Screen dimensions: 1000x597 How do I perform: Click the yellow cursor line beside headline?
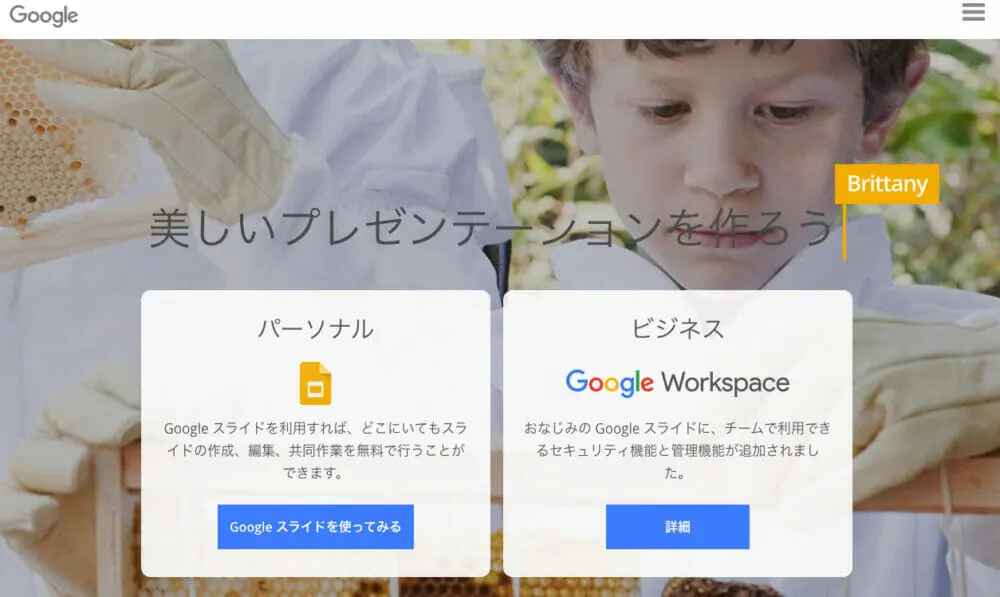point(844,232)
